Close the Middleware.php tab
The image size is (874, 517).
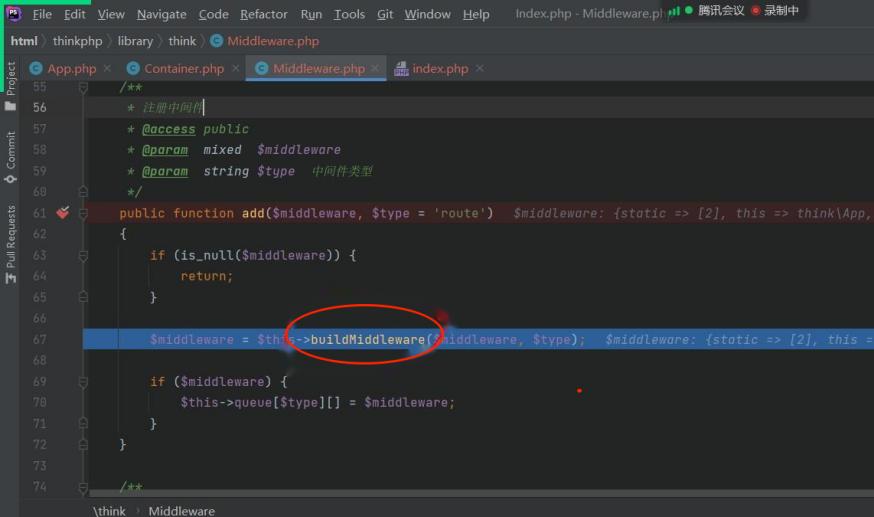375,68
